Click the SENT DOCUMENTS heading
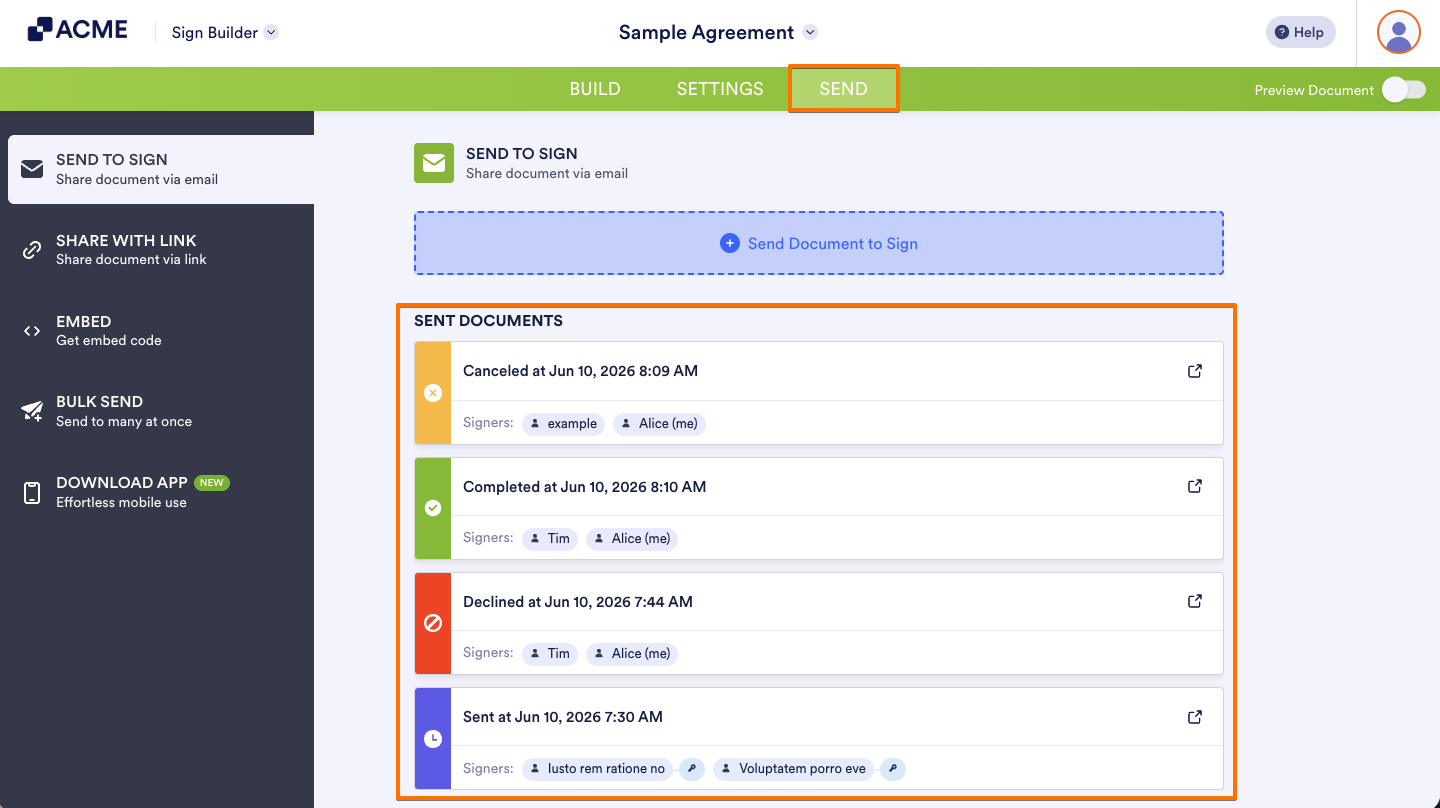The width and height of the screenshot is (1440, 808). [x=488, y=321]
